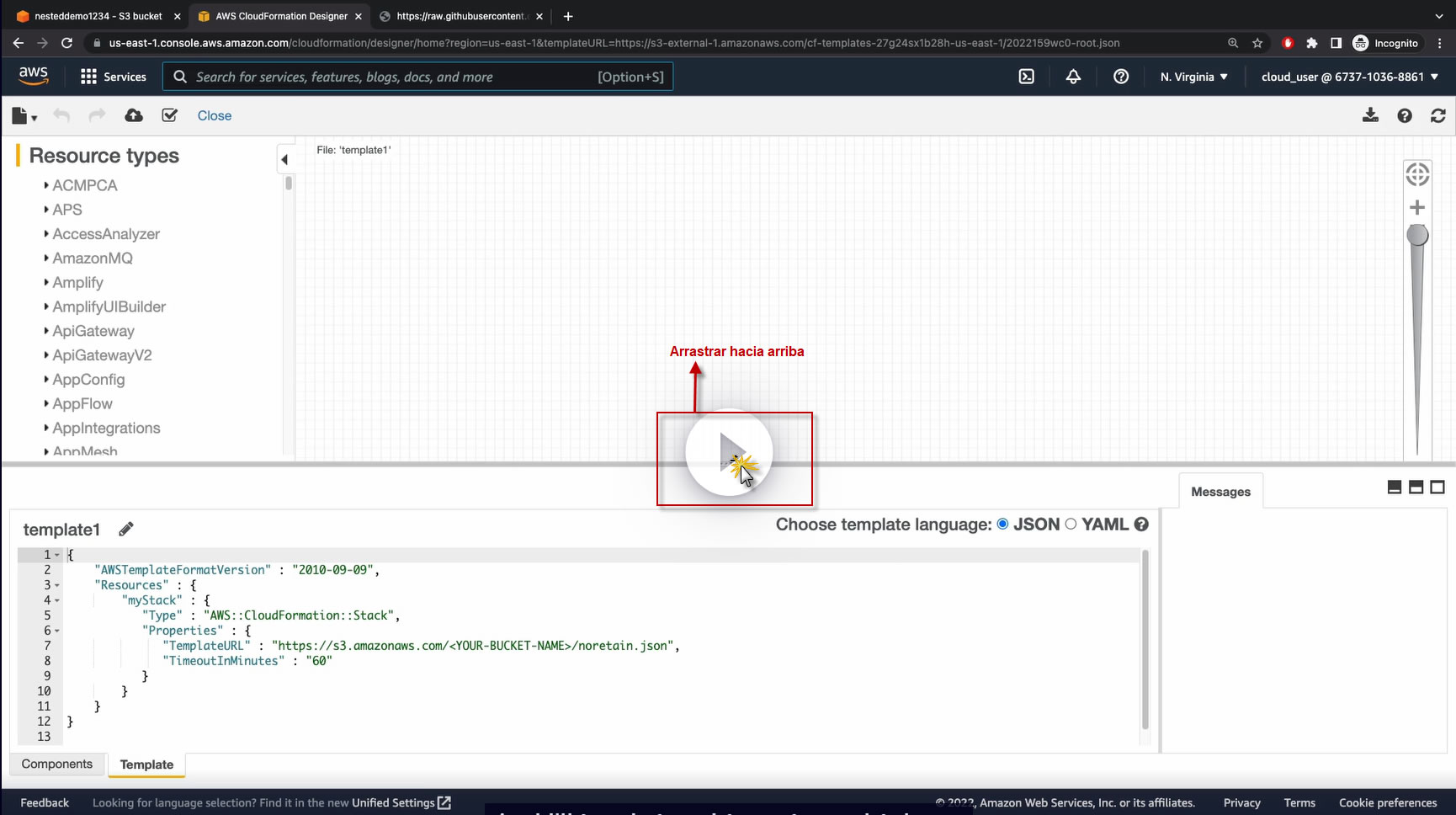
Task: Open the N. Virginia region dropdown
Action: click(x=1193, y=77)
